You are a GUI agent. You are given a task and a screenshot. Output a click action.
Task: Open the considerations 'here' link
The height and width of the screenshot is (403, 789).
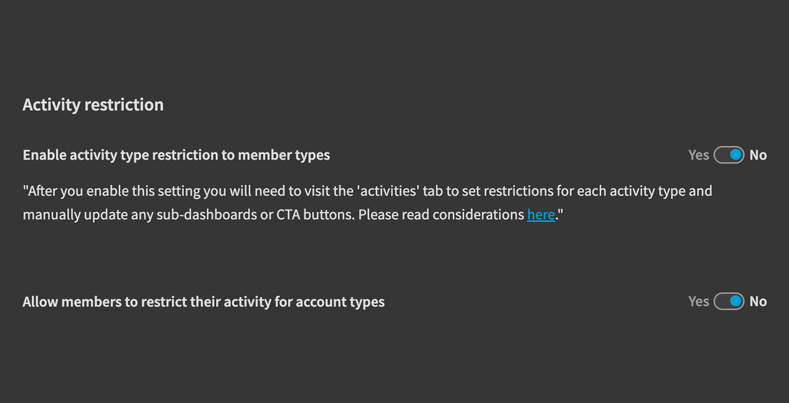(541, 215)
